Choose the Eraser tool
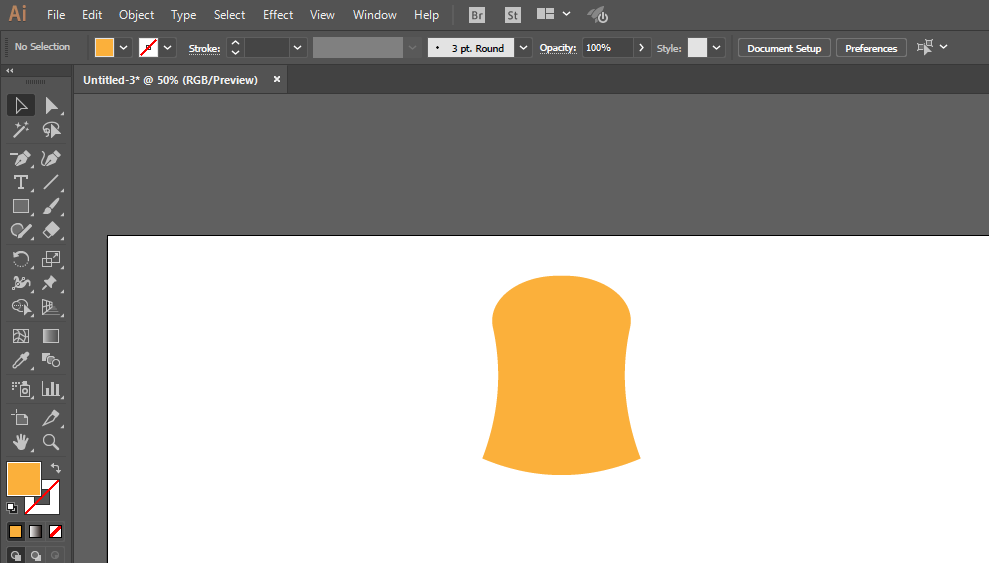989x563 pixels. click(x=51, y=230)
